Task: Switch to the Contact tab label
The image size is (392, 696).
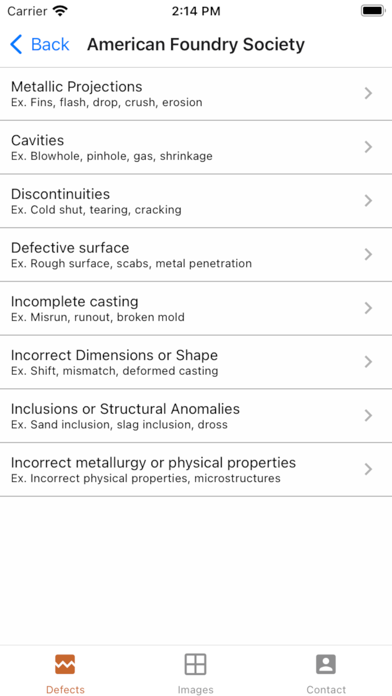Action: pyautogui.click(x=326, y=690)
